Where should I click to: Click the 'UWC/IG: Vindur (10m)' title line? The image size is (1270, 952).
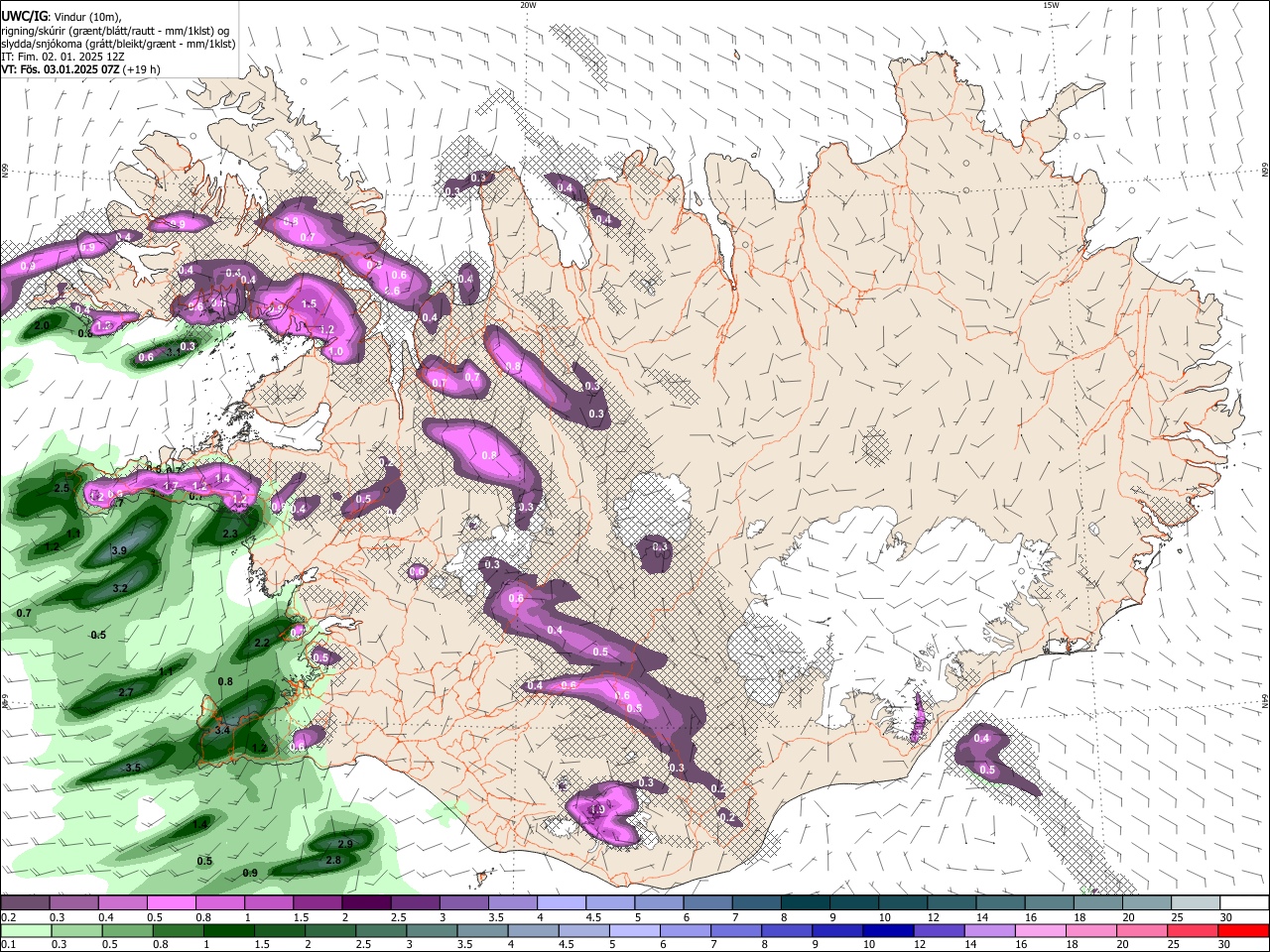(62, 17)
